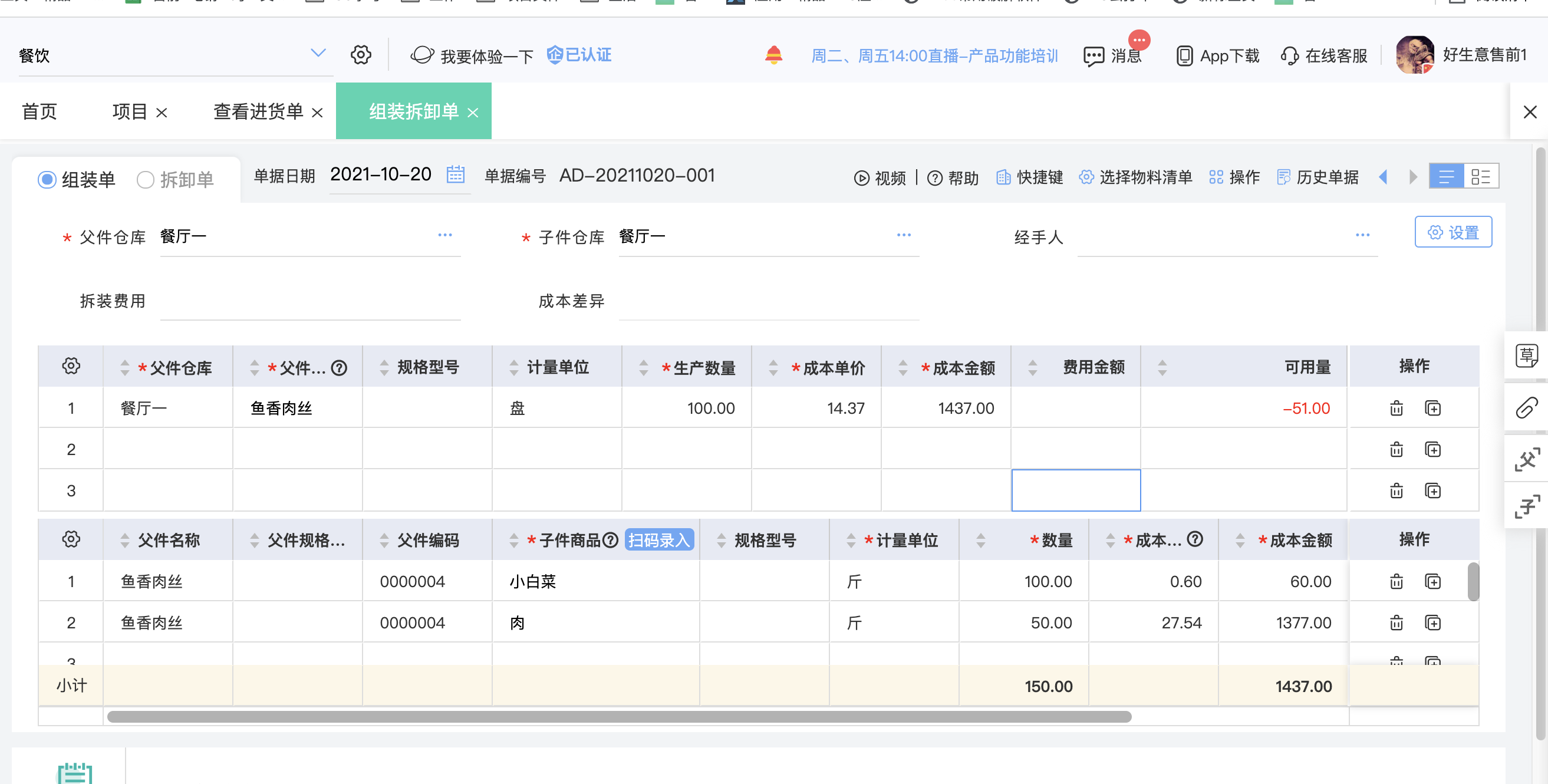The height and width of the screenshot is (784, 1548).
Task: Delete row 1 with the trash icon
Action: point(1396,409)
